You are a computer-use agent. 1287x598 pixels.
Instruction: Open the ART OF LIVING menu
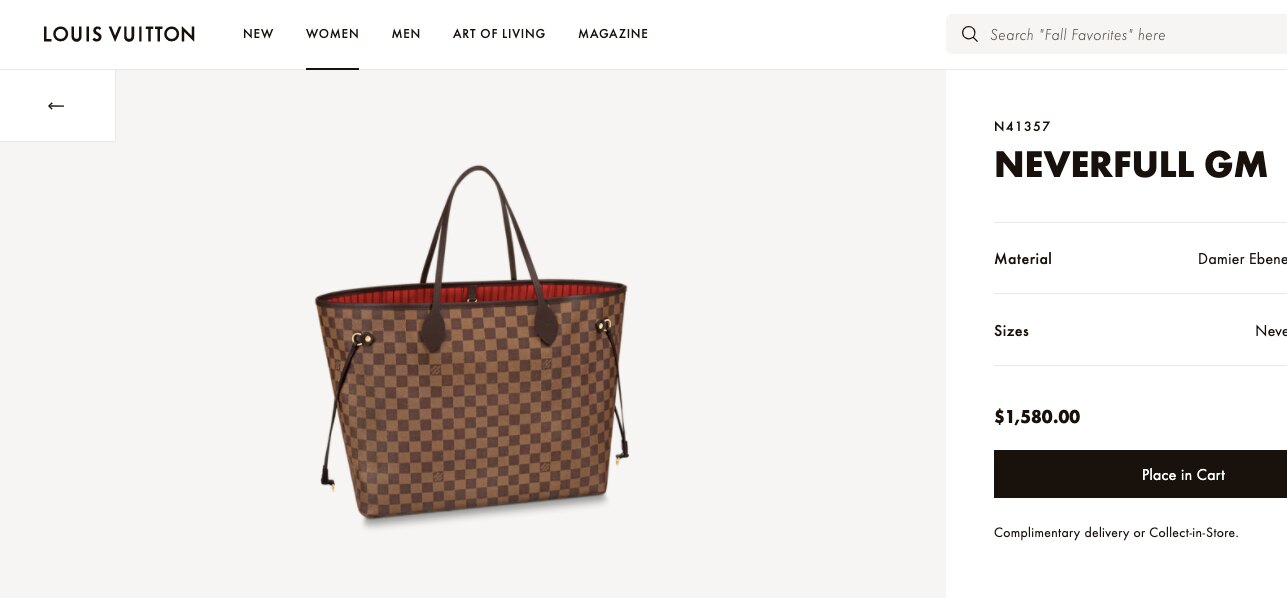[x=499, y=34]
